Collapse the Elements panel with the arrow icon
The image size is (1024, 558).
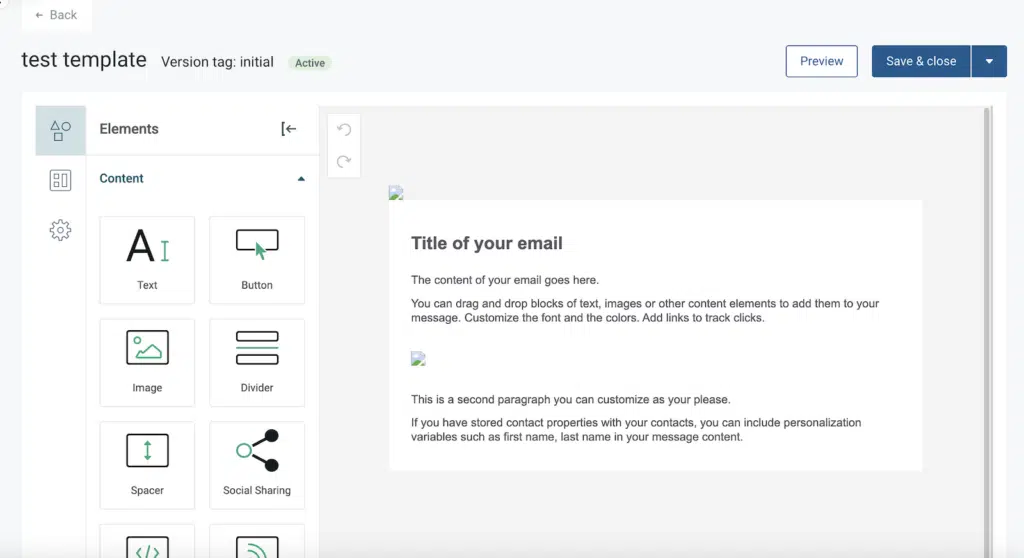[289, 129]
